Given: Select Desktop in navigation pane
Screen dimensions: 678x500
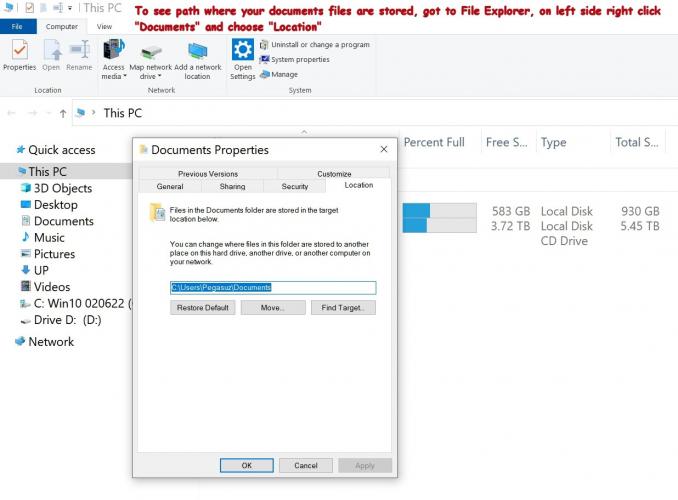Looking at the screenshot, I should tap(56, 205).
